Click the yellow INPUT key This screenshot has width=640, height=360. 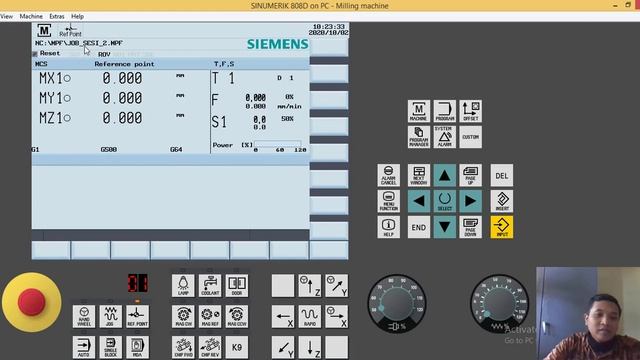pos(502,227)
